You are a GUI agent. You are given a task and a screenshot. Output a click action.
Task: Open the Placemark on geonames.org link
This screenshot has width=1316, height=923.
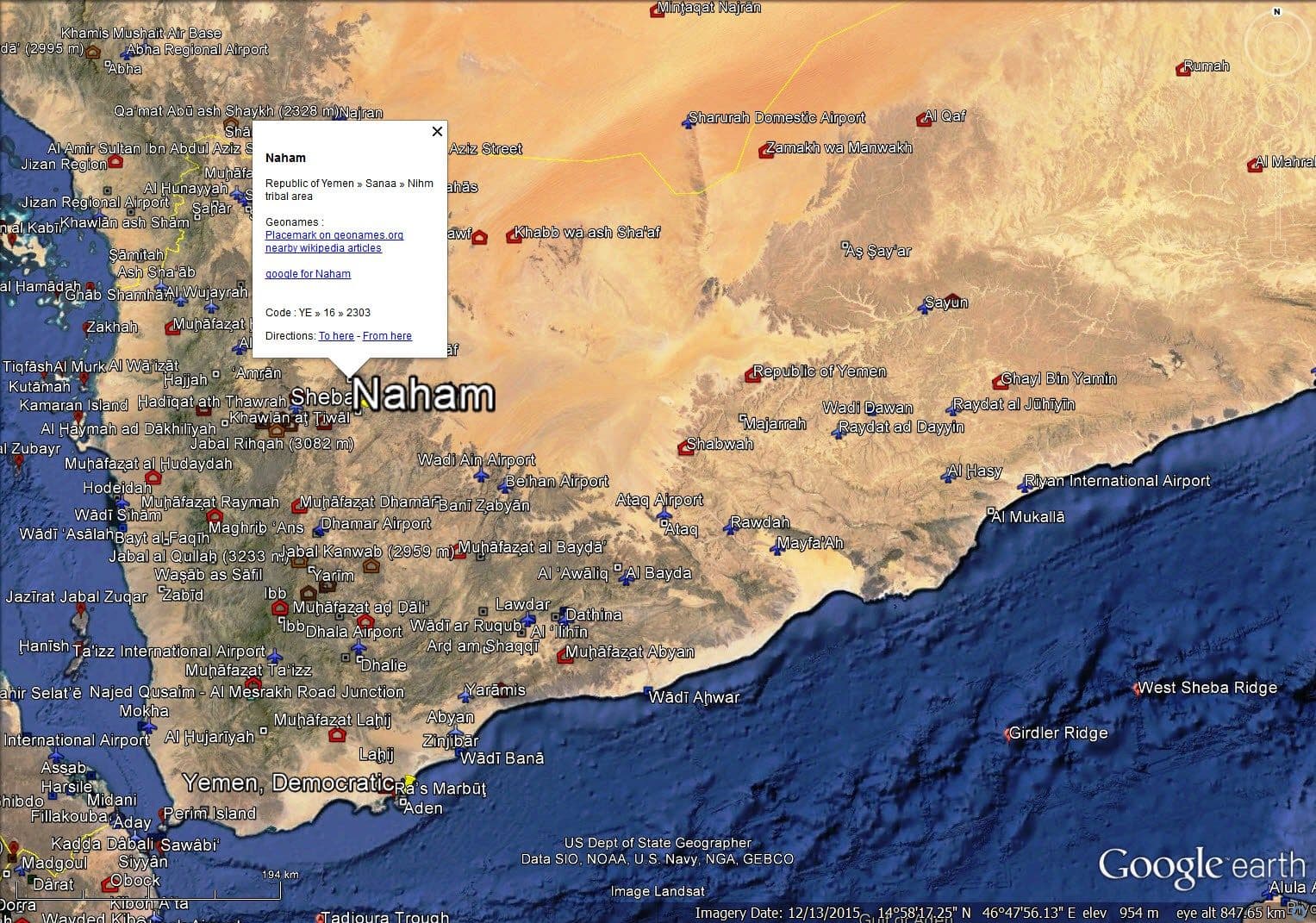[334, 235]
